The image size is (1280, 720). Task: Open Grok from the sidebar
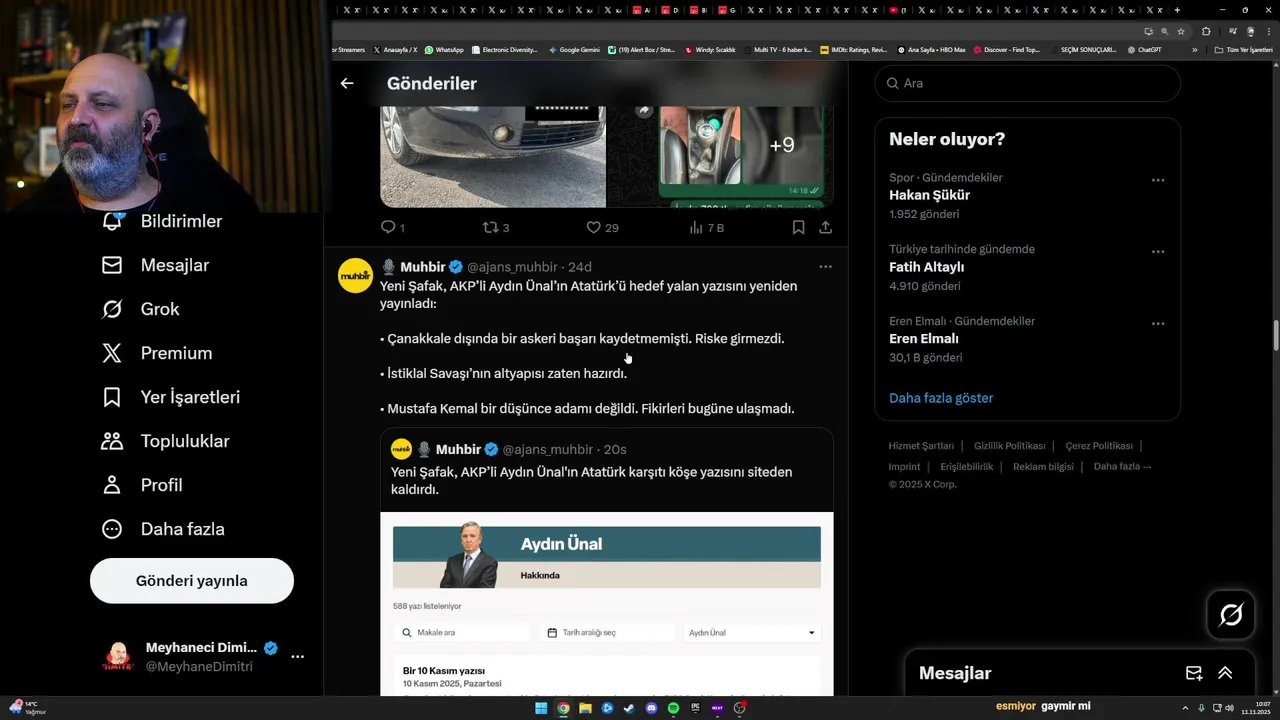pyautogui.click(x=140, y=309)
